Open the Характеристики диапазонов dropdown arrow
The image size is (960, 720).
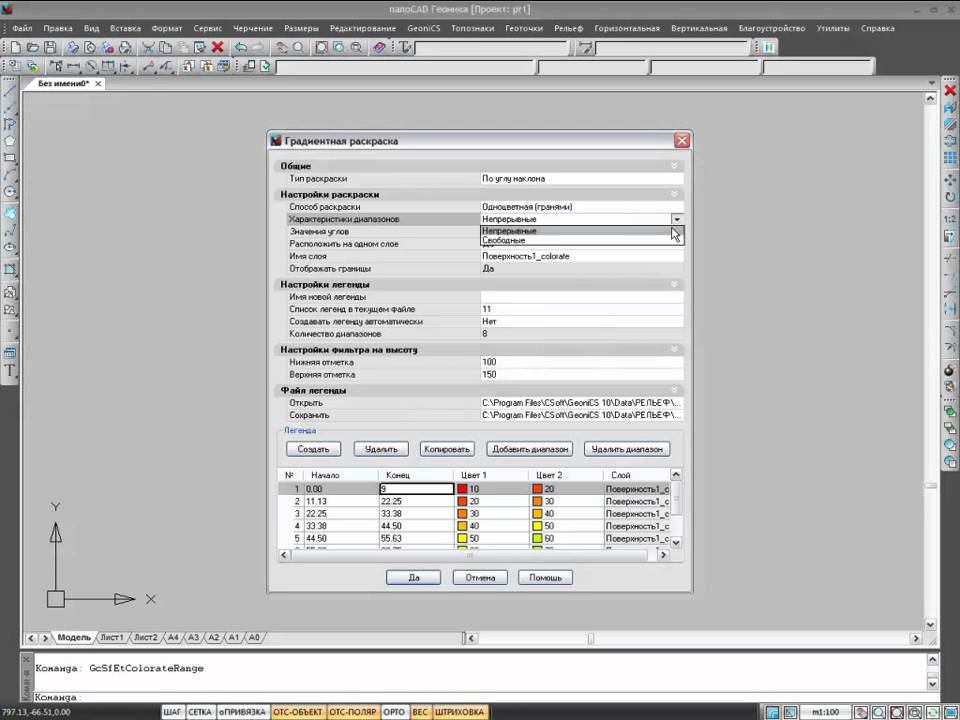click(x=677, y=219)
